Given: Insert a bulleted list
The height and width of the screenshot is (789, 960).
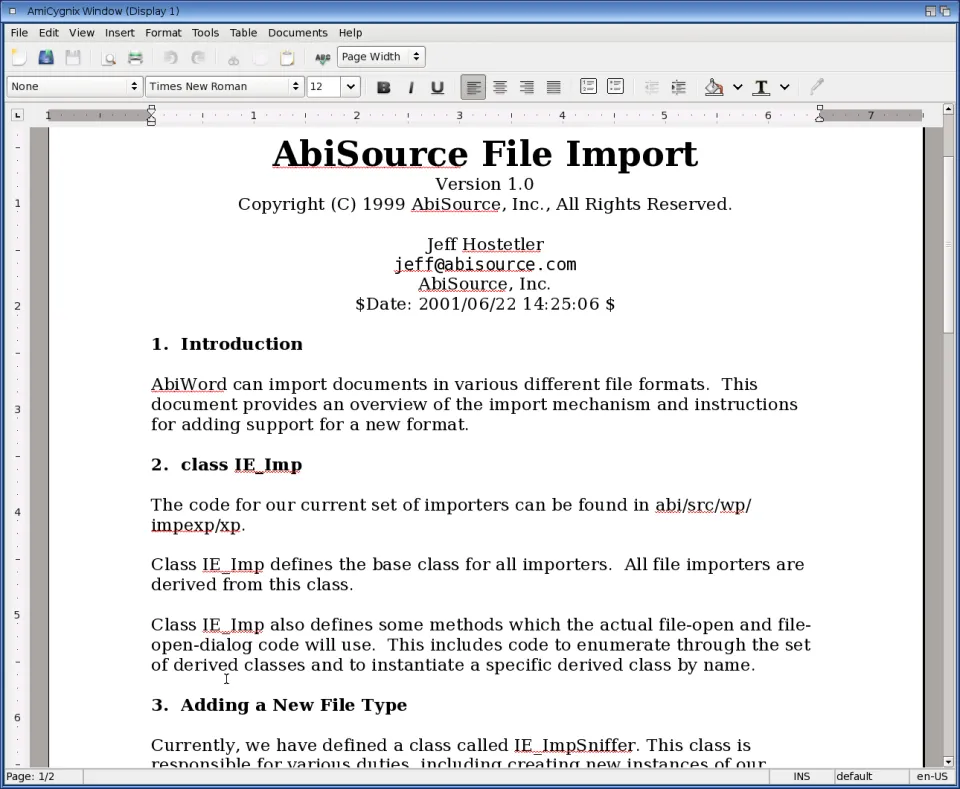Looking at the screenshot, I should (x=615, y=87).
